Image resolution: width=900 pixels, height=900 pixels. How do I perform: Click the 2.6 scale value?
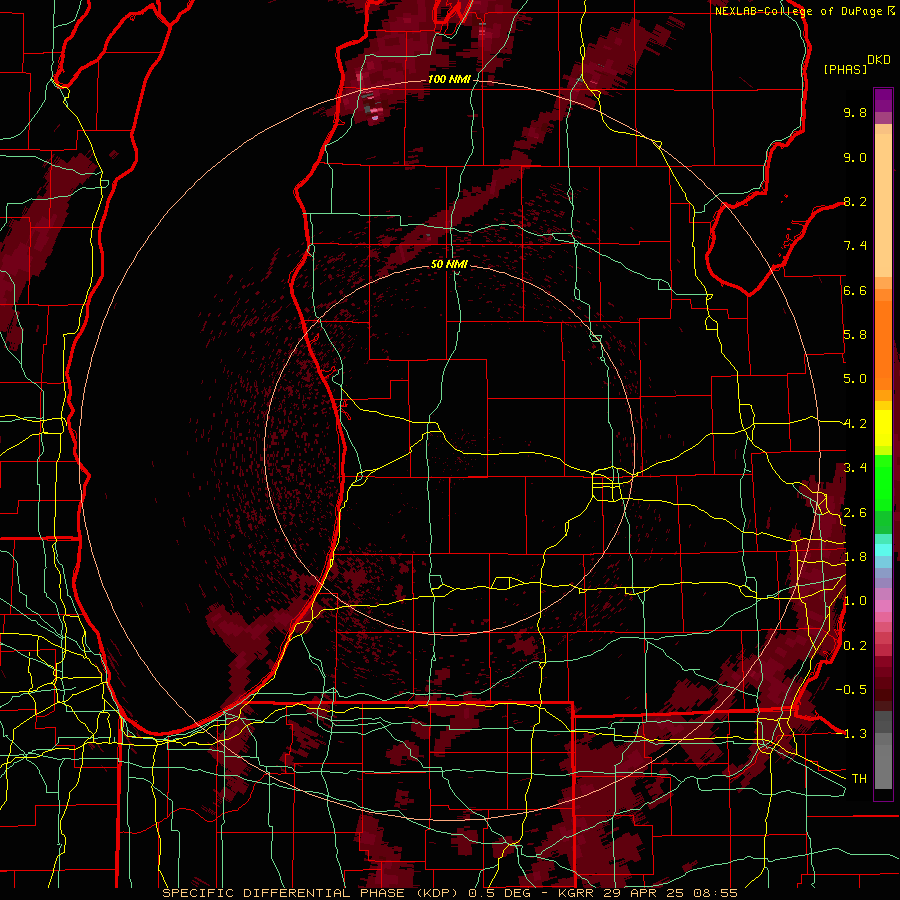click(x=855, y=512)
